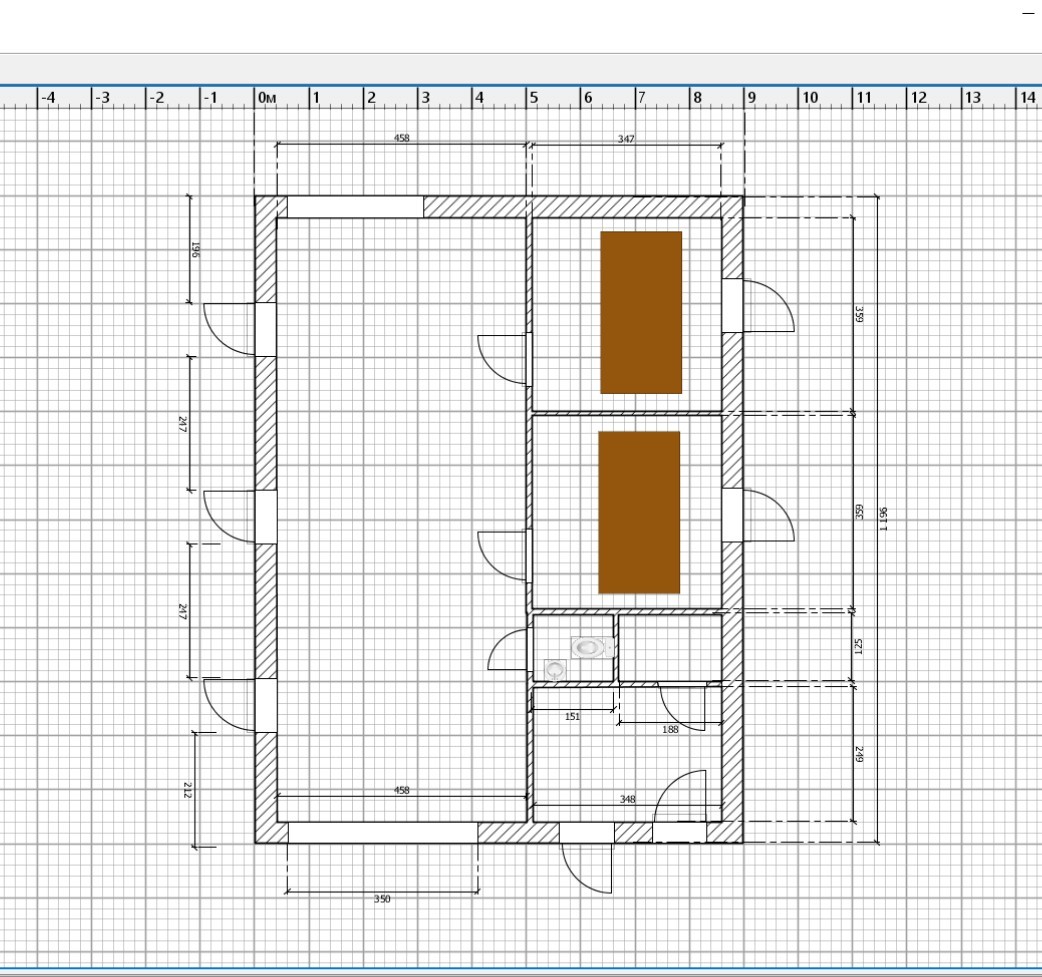Click the 212 dimension label on the left

187,790
